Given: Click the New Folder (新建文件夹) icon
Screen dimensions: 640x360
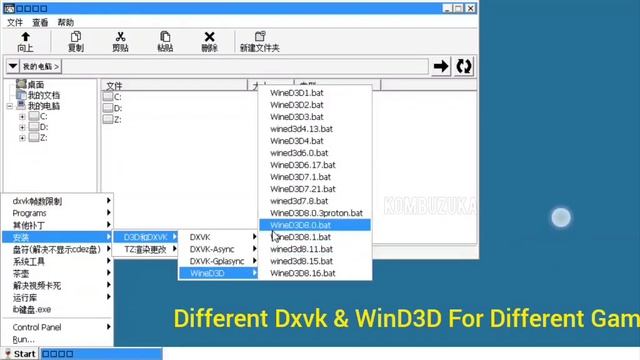Looking at the screenshot, I should point(260,42).
